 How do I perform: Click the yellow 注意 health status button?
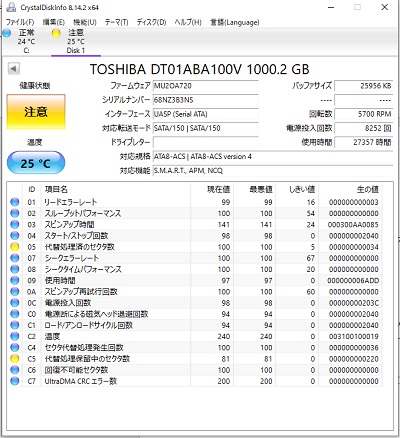click(36, 112)
